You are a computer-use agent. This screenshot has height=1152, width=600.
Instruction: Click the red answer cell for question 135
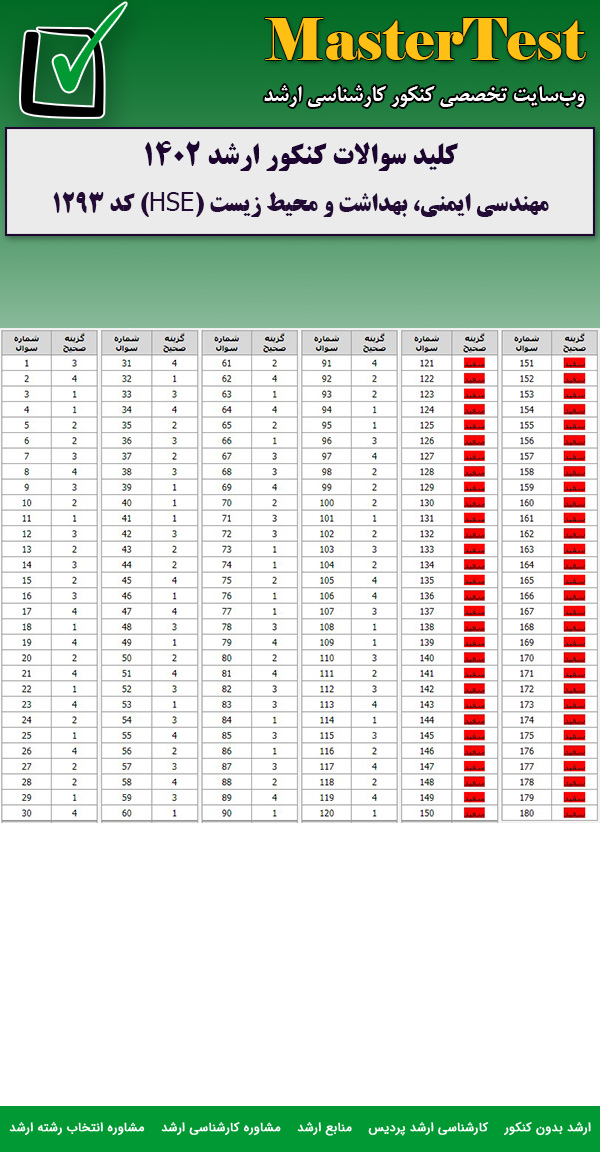click(474, 580)
